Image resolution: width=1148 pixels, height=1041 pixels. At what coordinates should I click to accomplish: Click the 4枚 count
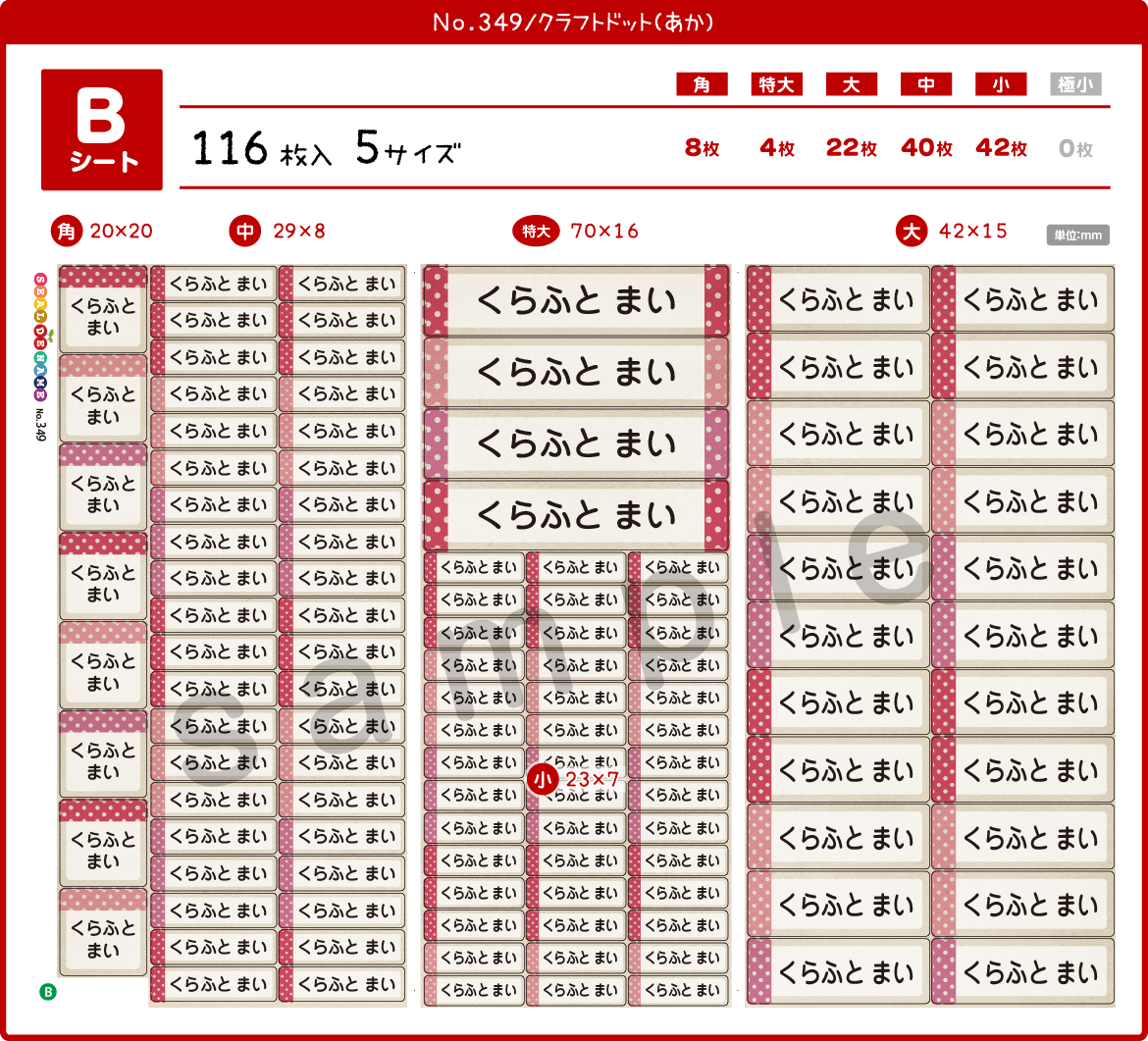coord(777,148)
